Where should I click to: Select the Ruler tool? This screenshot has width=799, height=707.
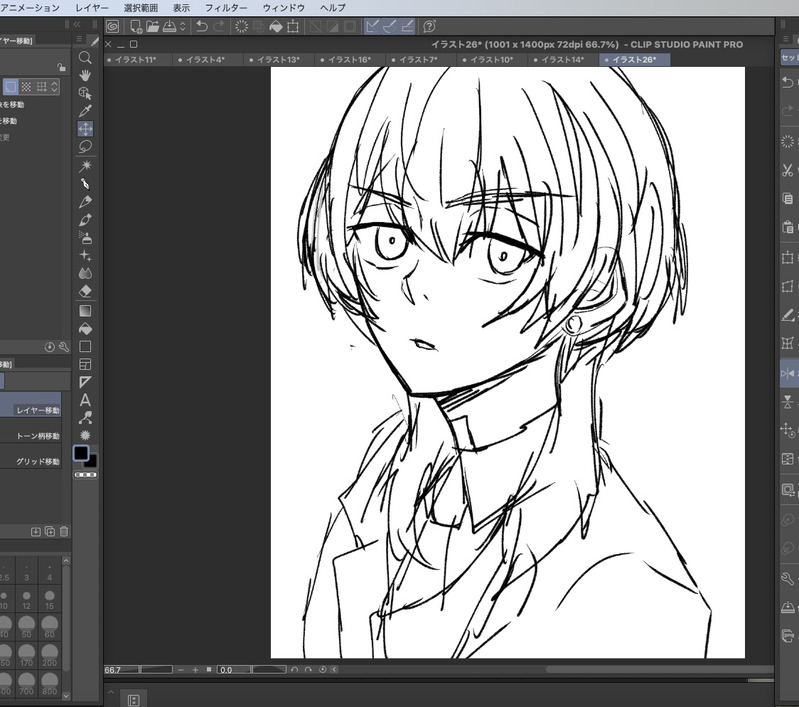point(85,382)
